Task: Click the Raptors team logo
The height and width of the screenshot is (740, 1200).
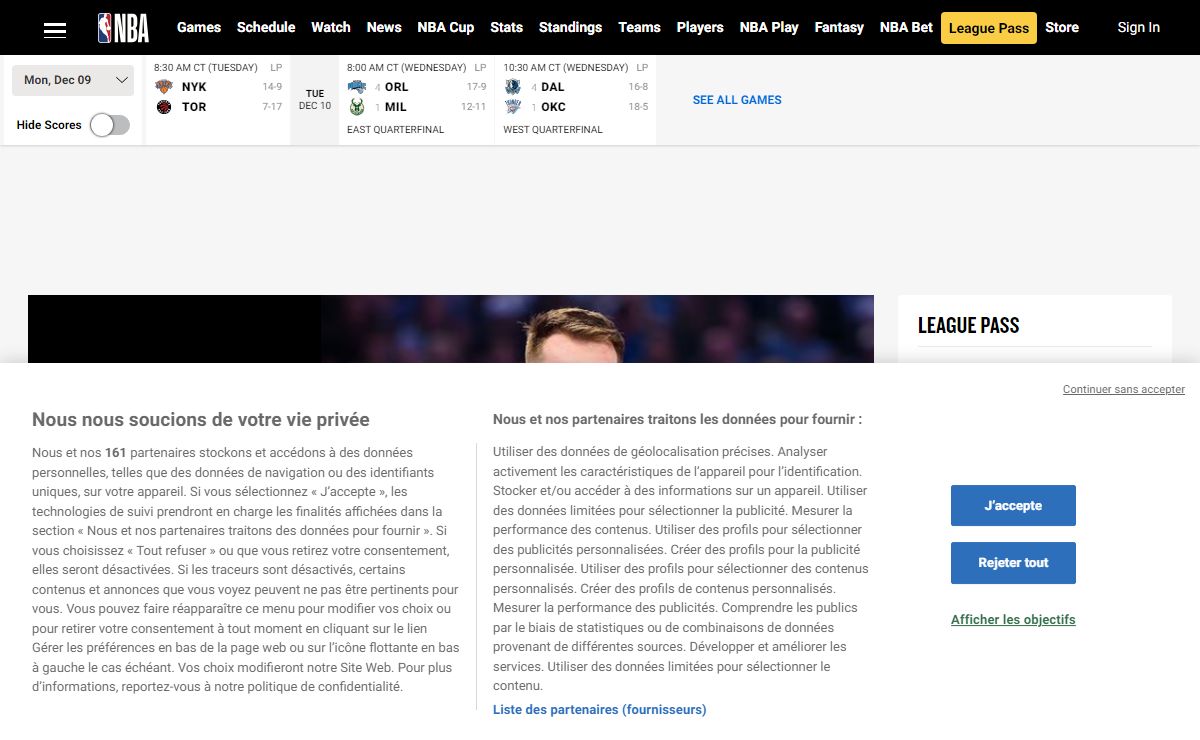Action: pyautogui.click(x=164, y=107)
